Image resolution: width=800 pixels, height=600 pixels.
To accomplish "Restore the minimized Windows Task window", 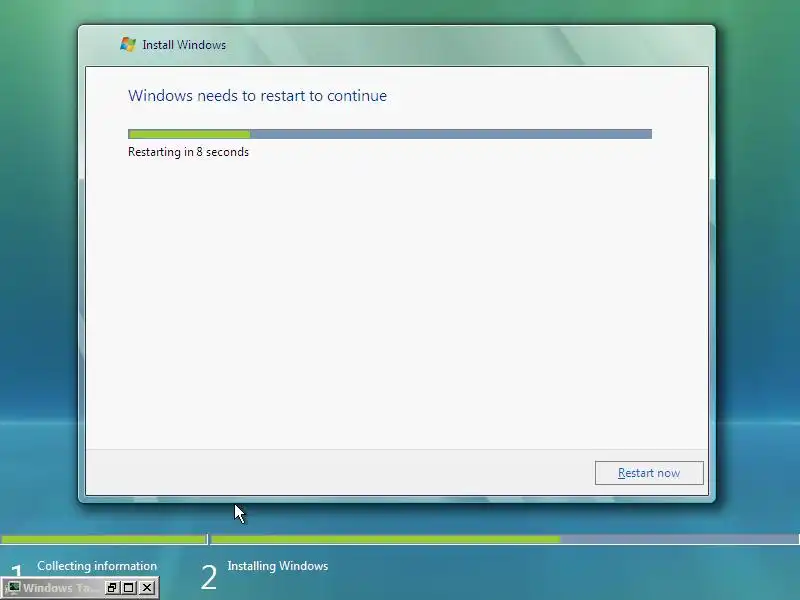I will pyautogui.click(x=112, y=588).
